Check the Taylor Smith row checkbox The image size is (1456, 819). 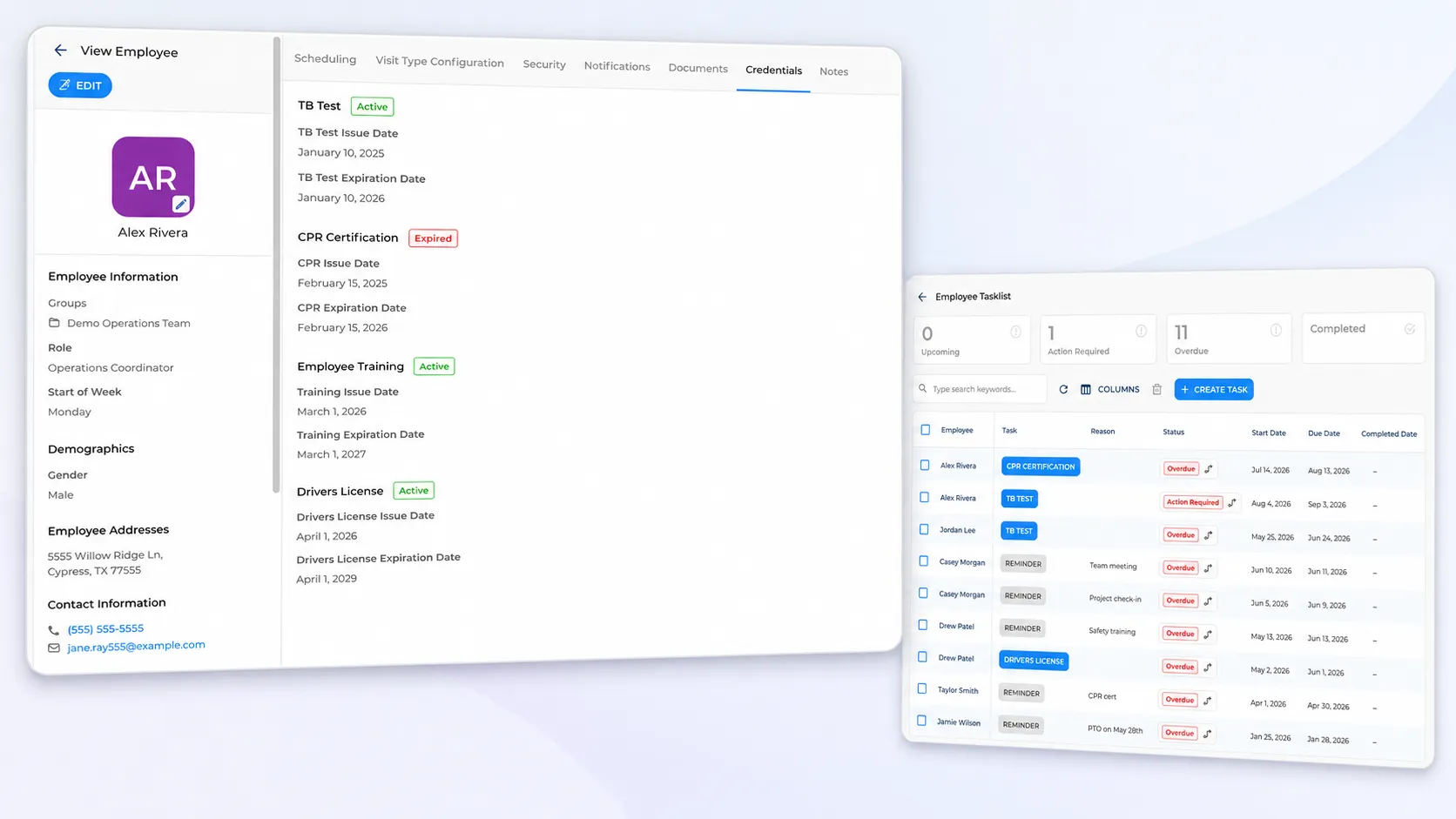[922, 689]
